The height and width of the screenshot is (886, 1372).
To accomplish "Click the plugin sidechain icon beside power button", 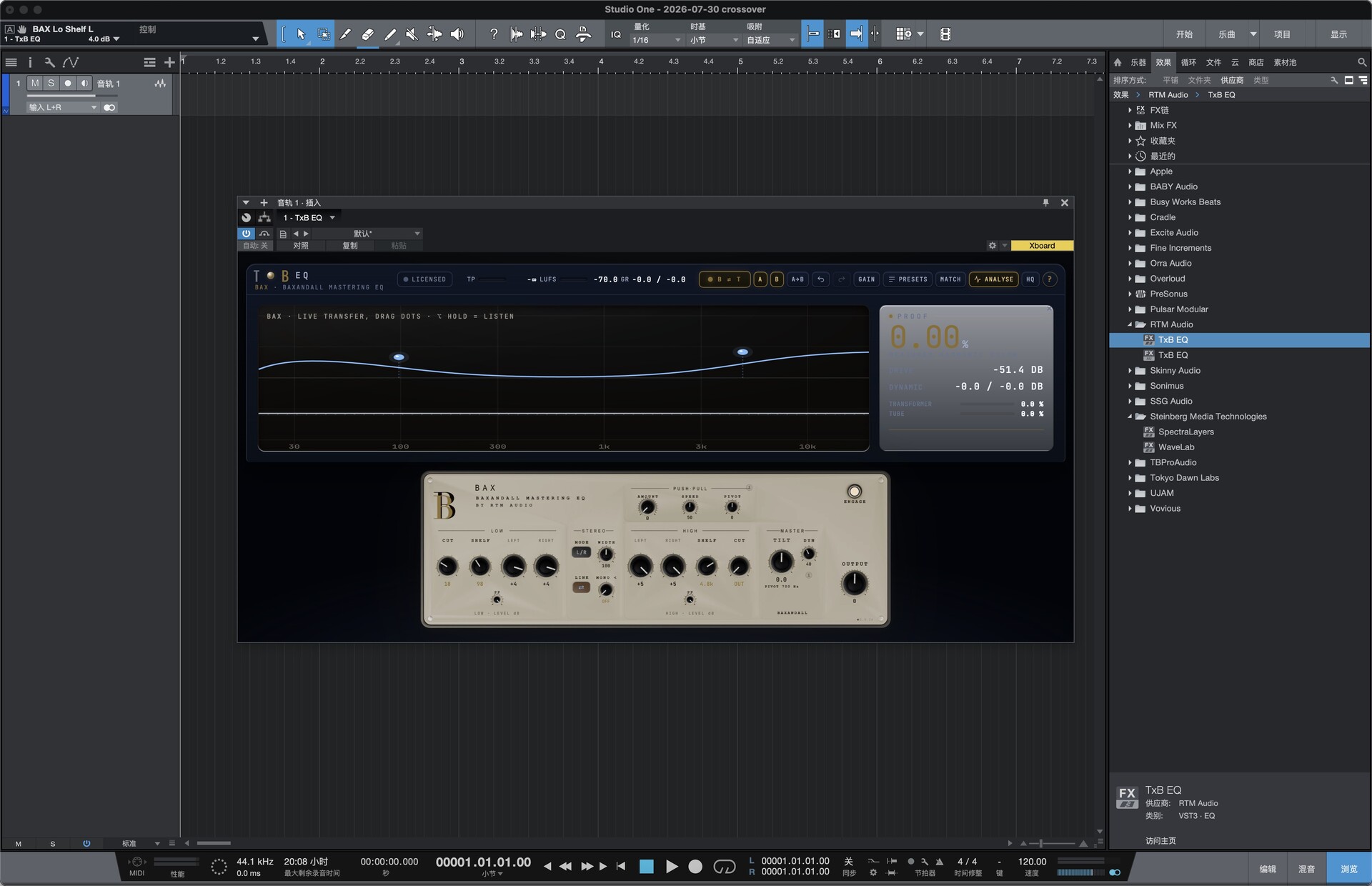I will click(x=264, y=233).
